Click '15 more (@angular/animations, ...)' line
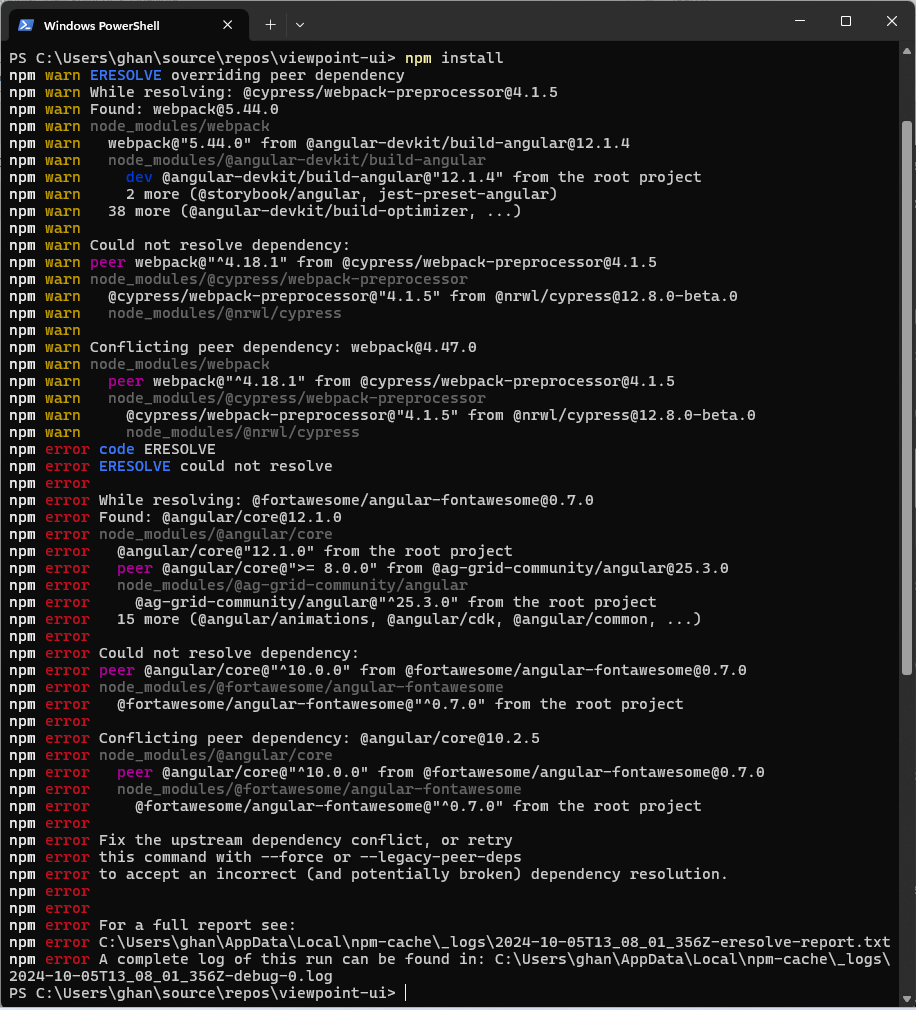The width and height of the screenshot is (916, 1010). tap(409, 619)
